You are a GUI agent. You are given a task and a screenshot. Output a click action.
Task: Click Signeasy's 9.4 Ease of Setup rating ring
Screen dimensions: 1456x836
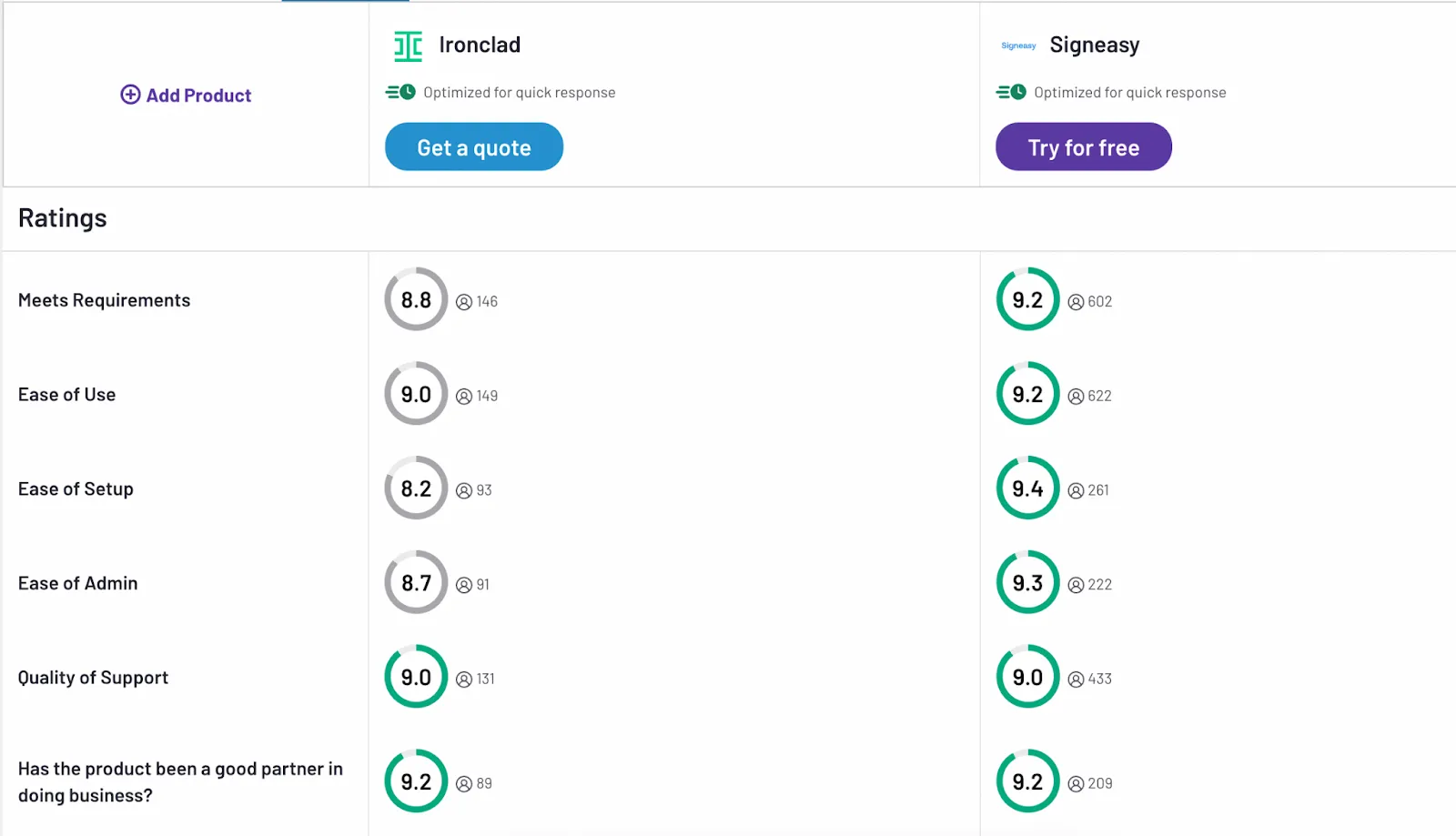point(1027,488)
